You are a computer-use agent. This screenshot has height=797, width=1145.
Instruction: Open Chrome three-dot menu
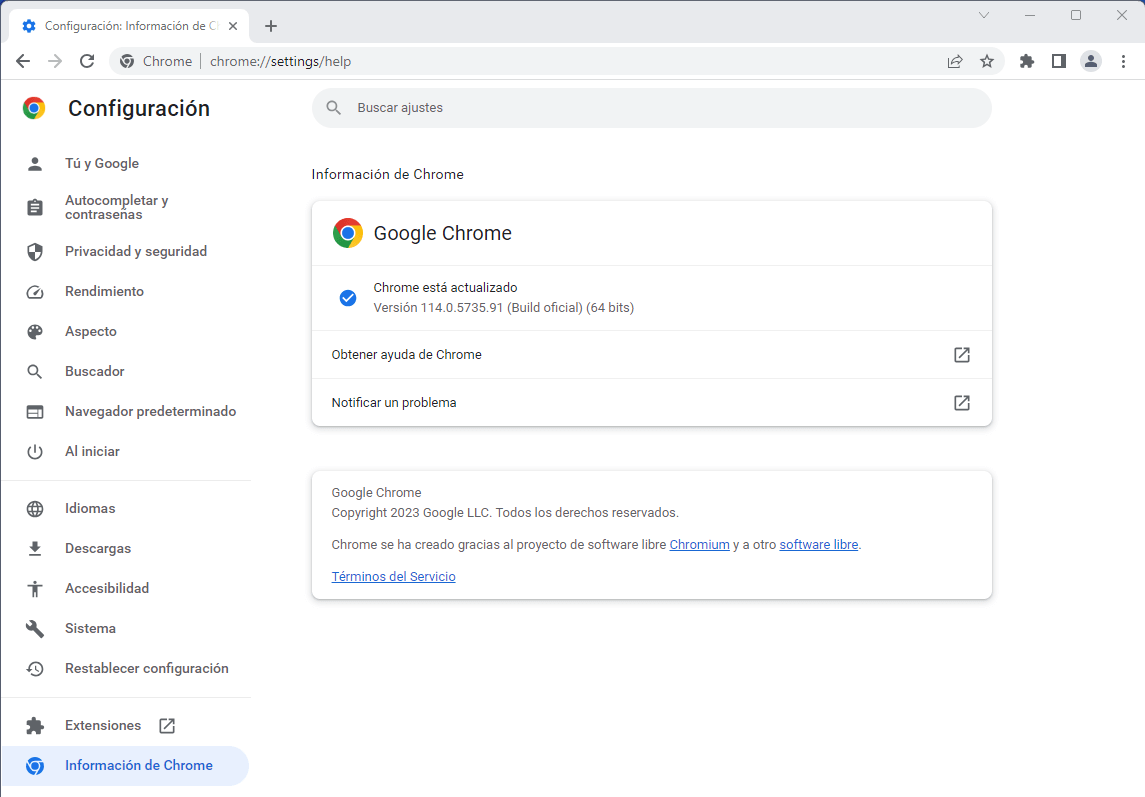click(1123, 61)
